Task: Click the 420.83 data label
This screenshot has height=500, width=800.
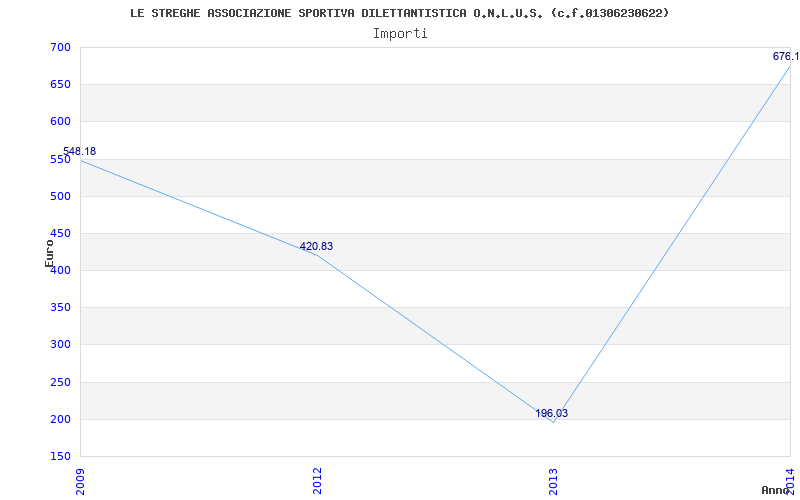Action: coord(316,246)
